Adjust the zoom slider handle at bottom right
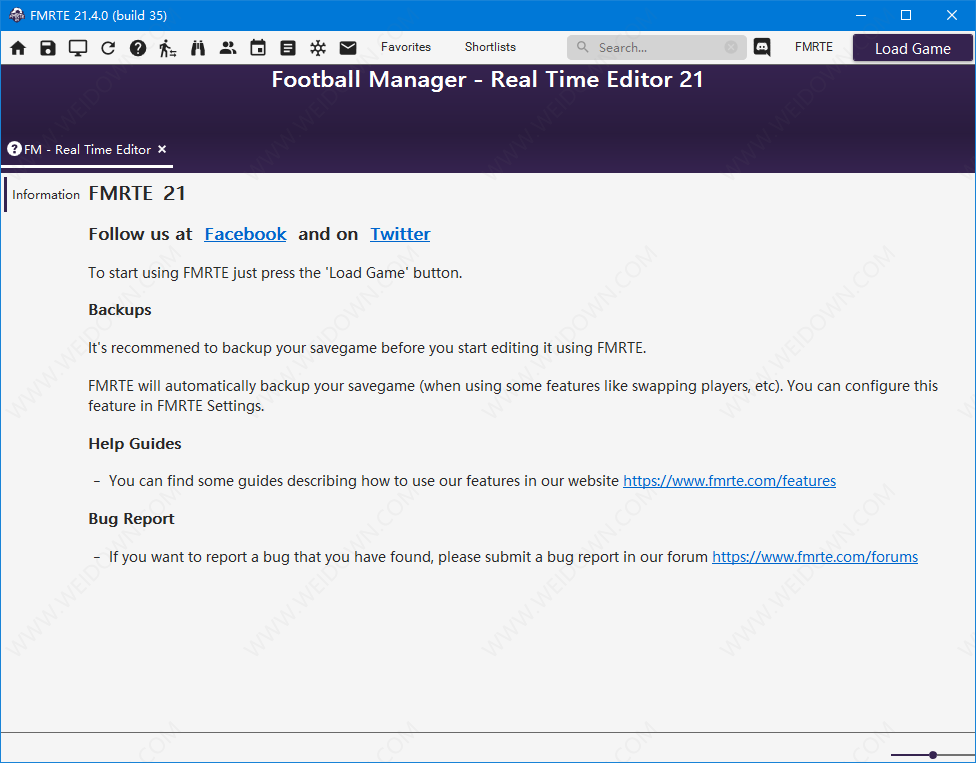Viewport: 976px width, 763px height. (x=932, y=755)
